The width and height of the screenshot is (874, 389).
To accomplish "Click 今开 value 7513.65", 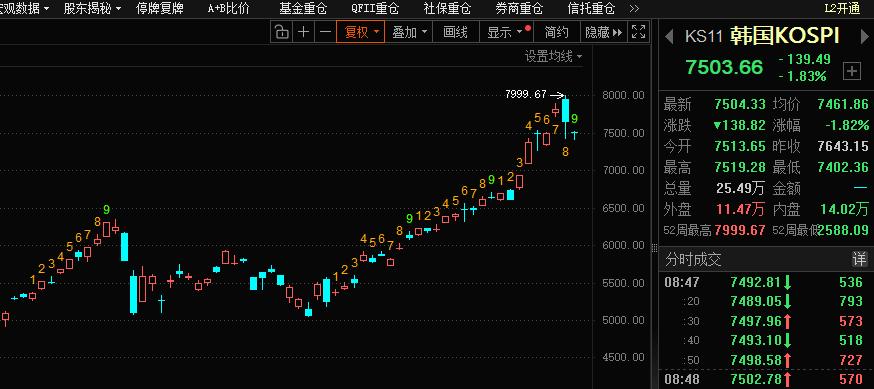I will click(x=740, y=147).
